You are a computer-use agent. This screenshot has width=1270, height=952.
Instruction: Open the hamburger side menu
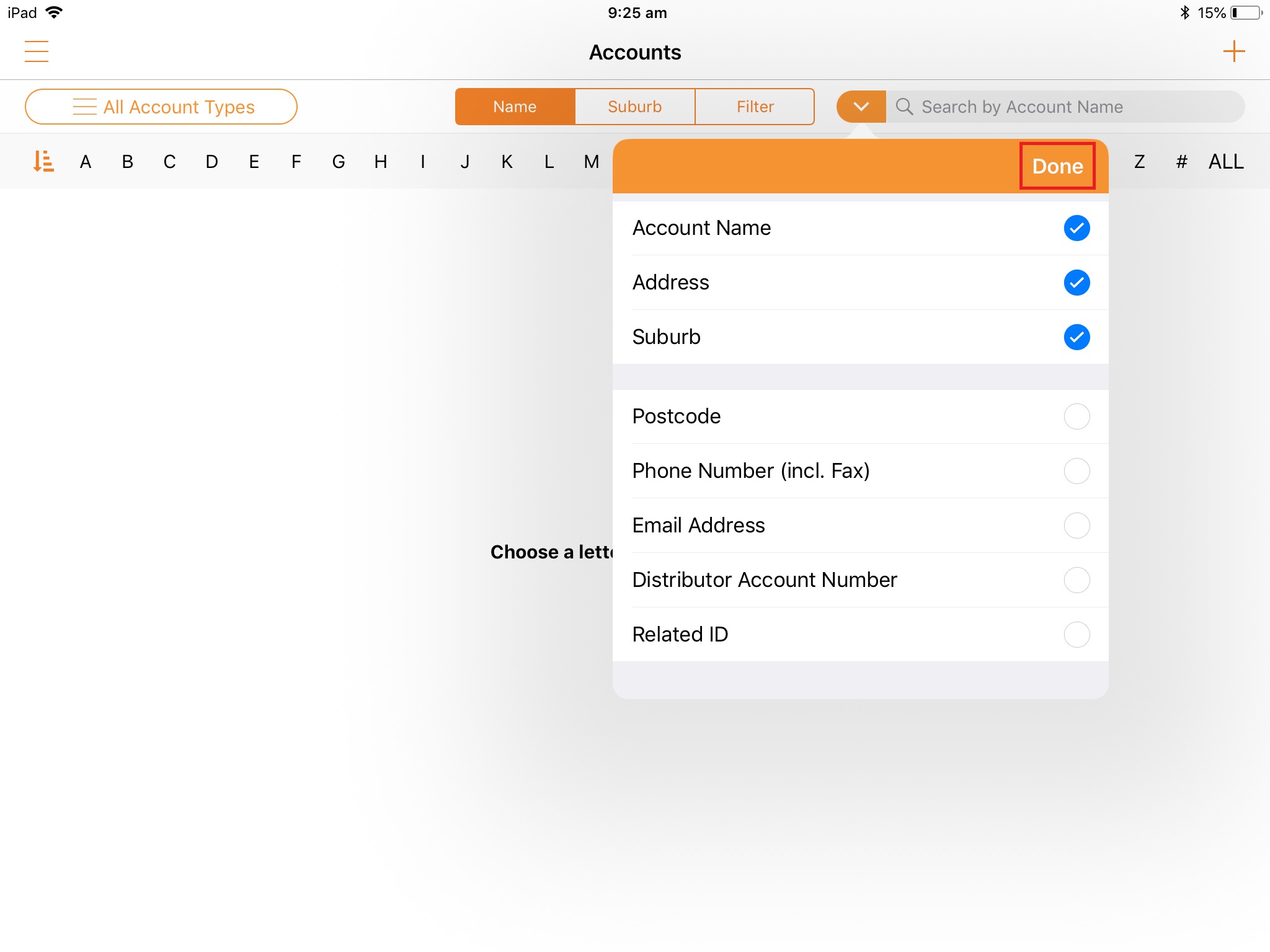tap(37, 51)
